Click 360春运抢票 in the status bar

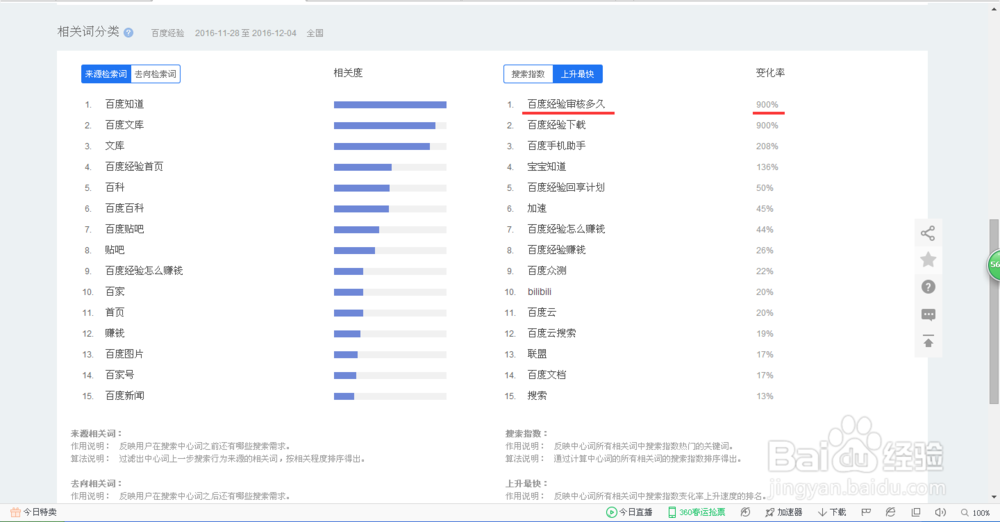tap(696, 512)
